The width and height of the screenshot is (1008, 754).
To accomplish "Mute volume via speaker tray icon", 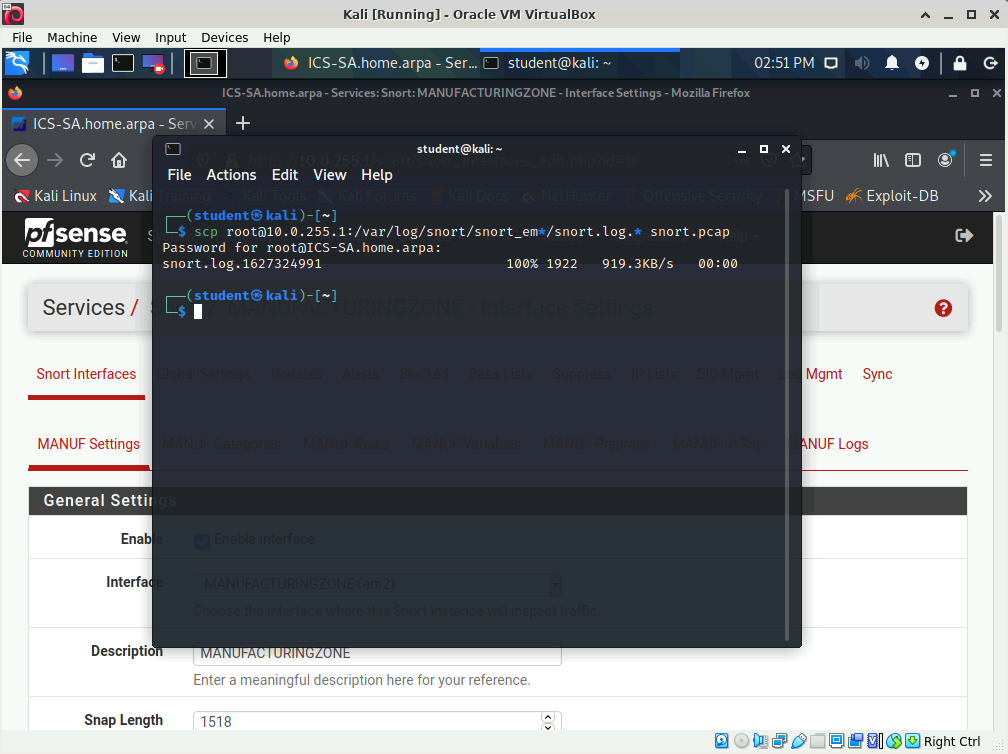I will click(x=861, y=63).
